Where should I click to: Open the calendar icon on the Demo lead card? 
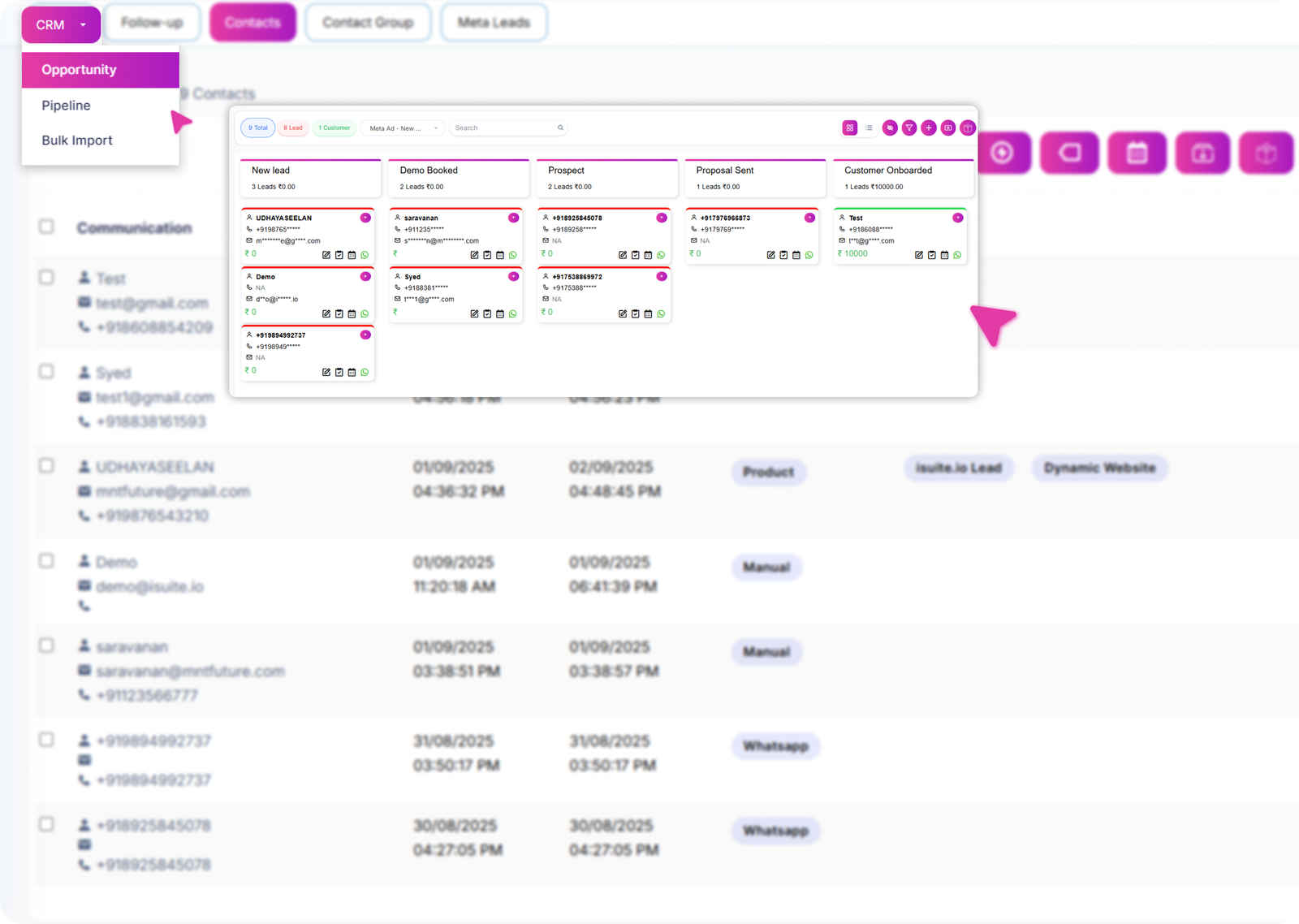(352, 313)
